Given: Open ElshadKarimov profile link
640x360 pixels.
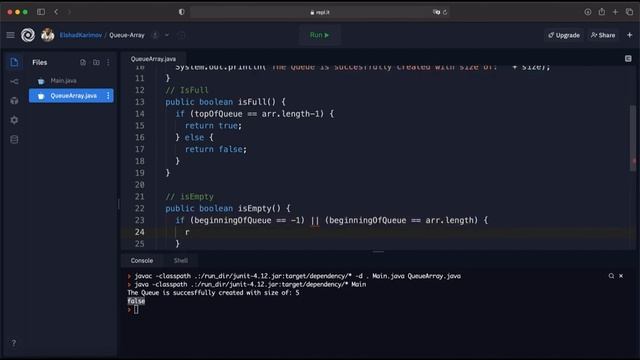Looking at the screenshot, I should [x=81, y=35].
